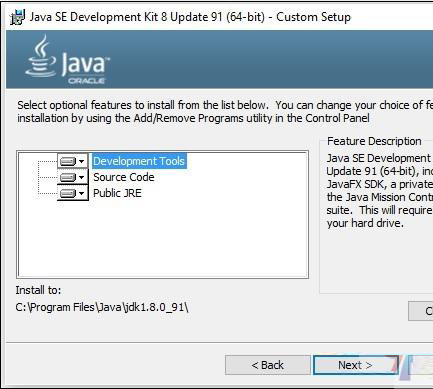Viewport: 433px width, 389px height.
Task: Go back with the Back button
Action: tap(268, 365)
